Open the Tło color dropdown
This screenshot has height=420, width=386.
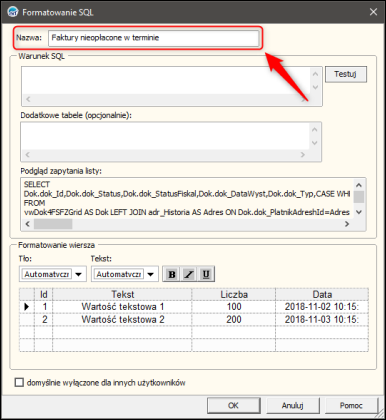point(79,274)
